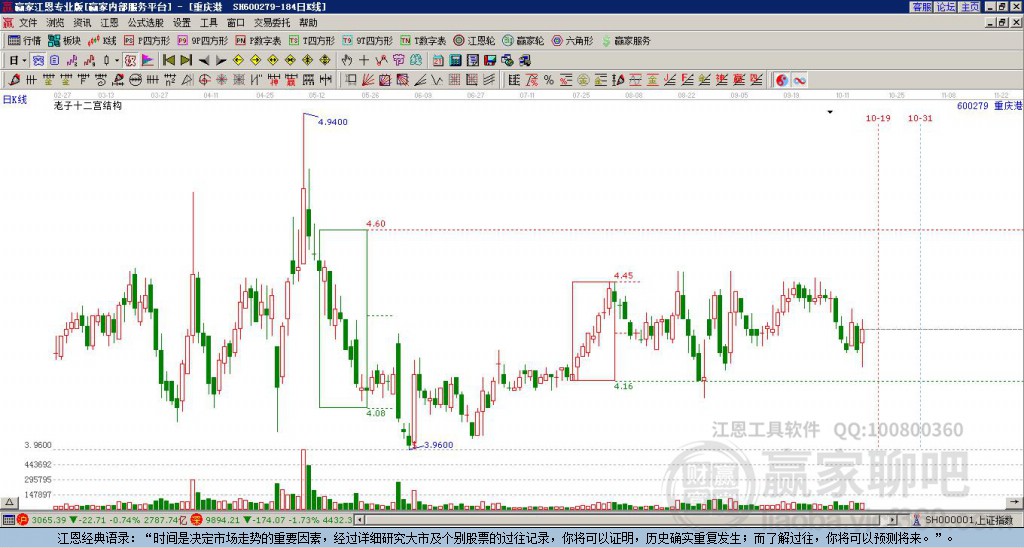Click the 10-31 date marker
Viewport: 1024px width, 548px height.
pyautogui.click(x=920, y=118)
